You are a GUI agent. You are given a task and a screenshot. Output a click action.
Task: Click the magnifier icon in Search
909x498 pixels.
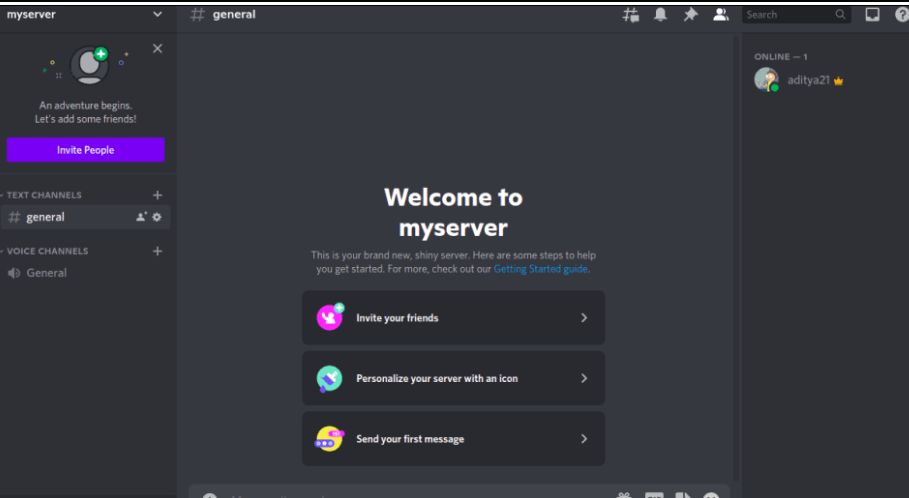840,14
